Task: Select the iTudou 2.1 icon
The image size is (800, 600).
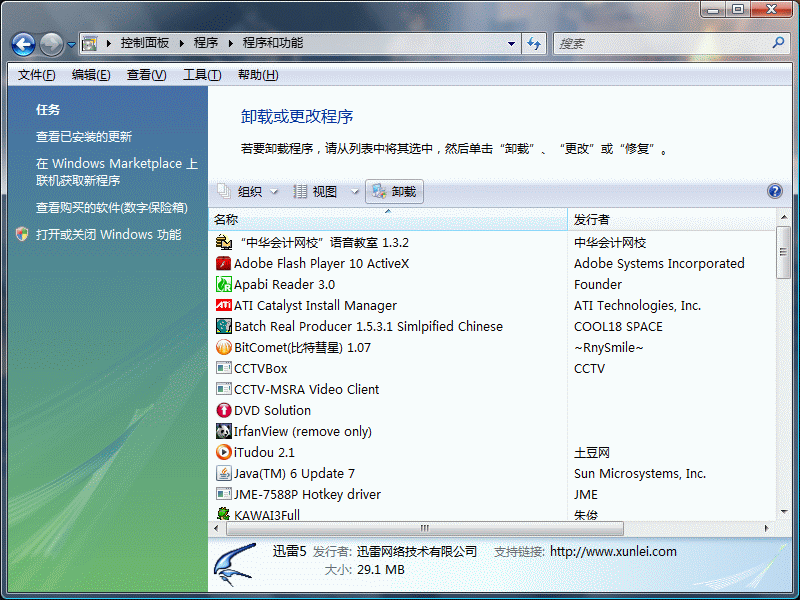Action: point(223,452)
